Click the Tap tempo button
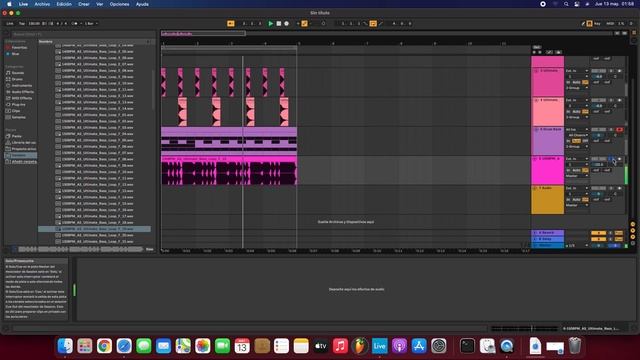 tap(22, 24)
